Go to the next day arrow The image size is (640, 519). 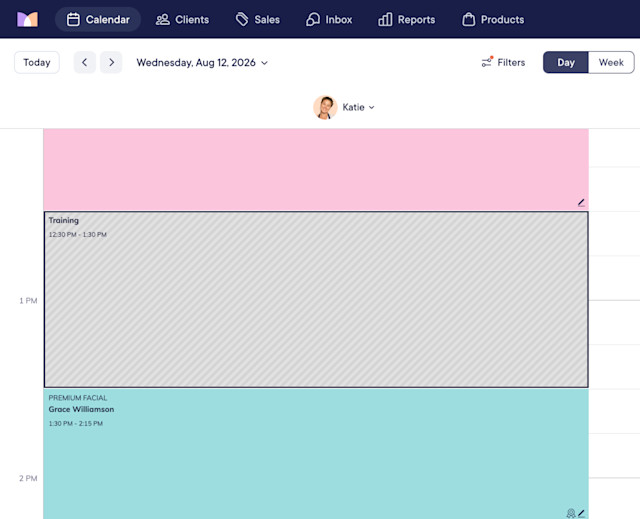click(111, 62)
